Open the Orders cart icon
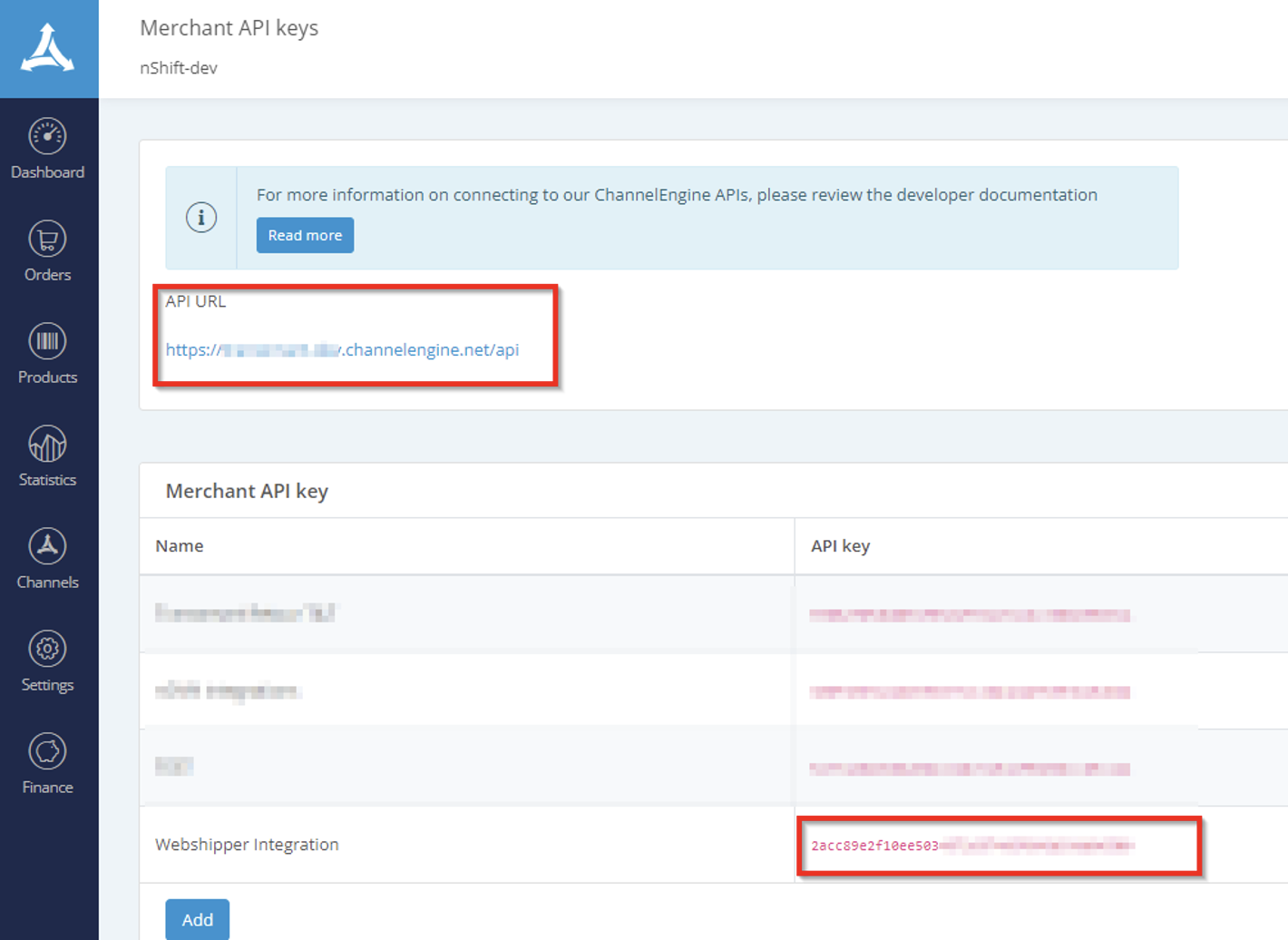Image resolution: width=1288 pixels, height=940 pixels. 47,240
